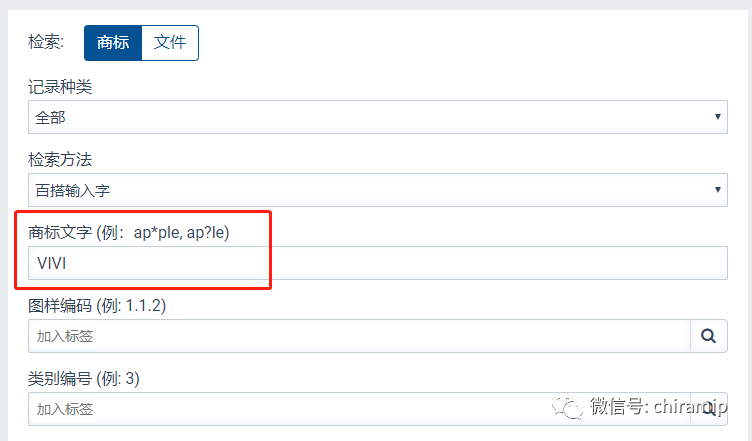Viewport: 752px width, 441px height.
Task: Click the magnifier icon beside 图样编码 field
Action: click(708, 336)
